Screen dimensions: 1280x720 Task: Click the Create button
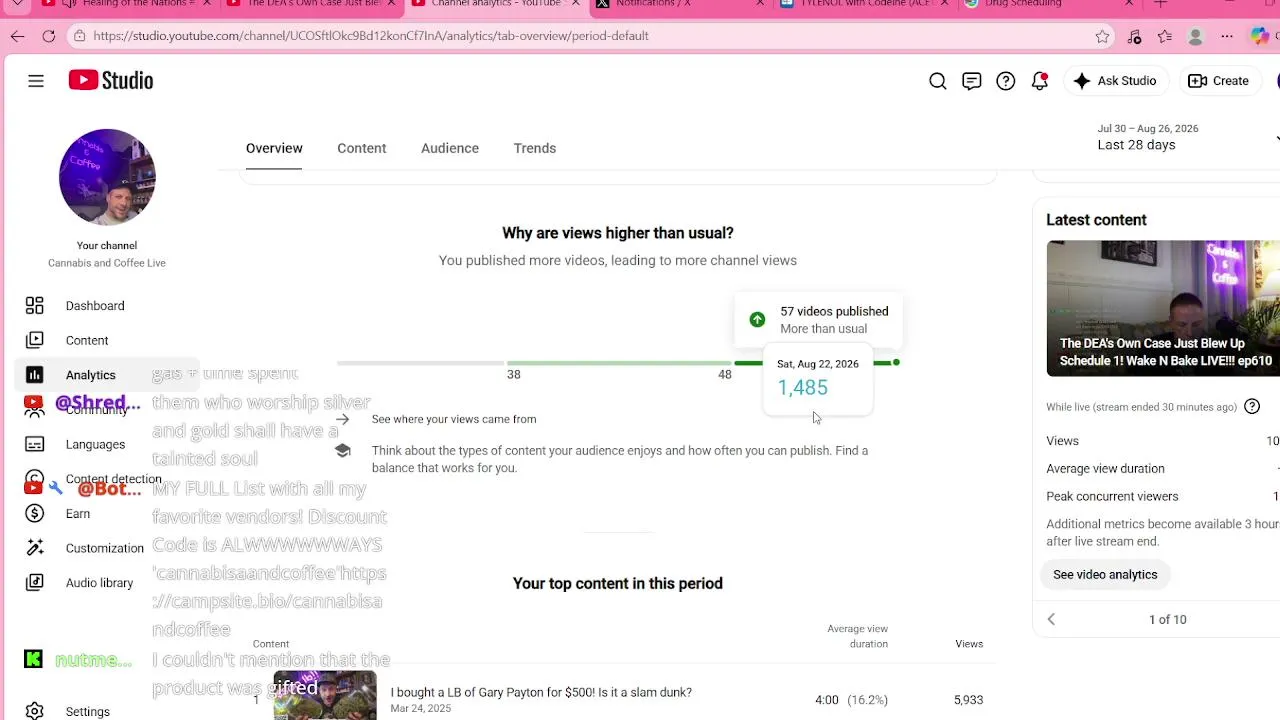[1218, 81]
